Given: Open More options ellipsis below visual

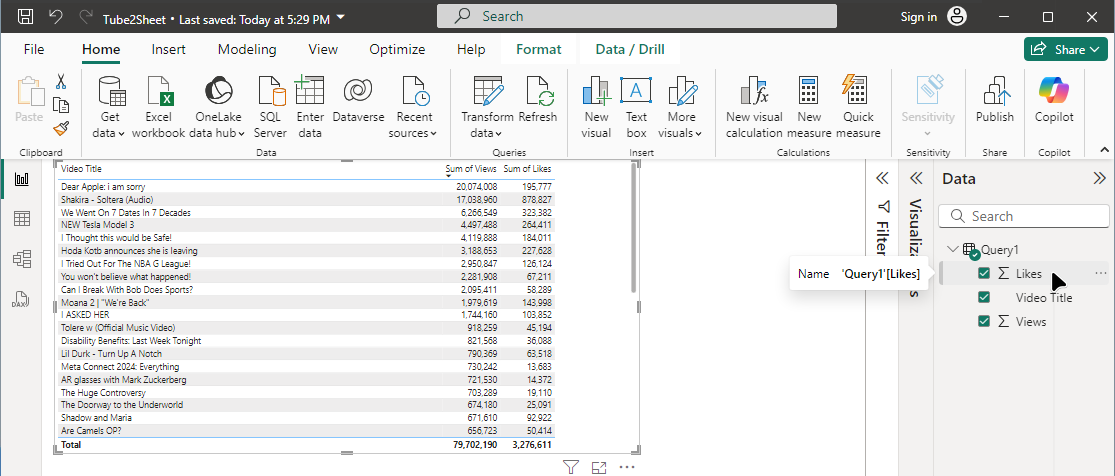Looking at the screenshot, I should click(x=626, y=467).
